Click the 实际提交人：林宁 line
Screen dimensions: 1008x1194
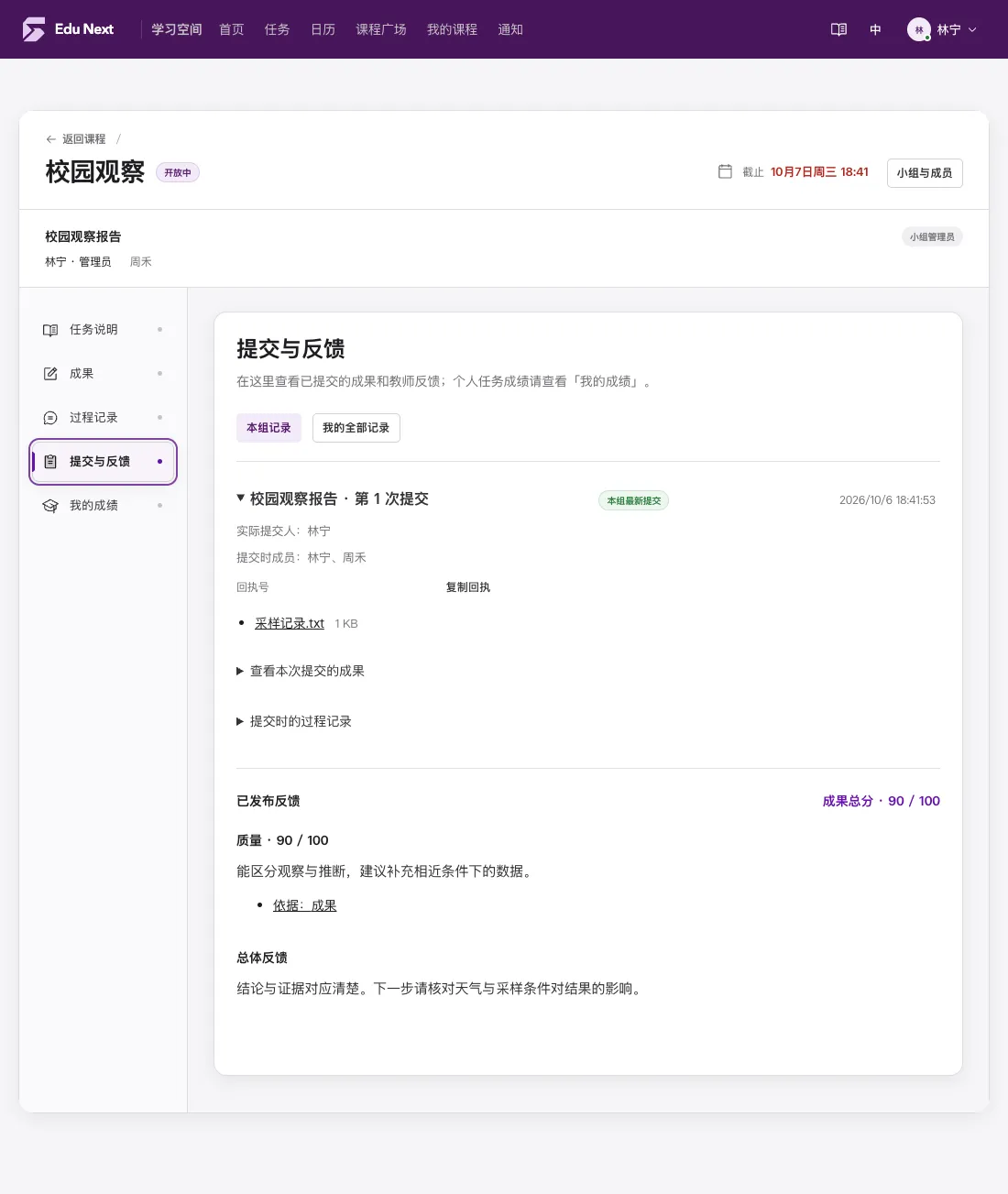click(284, 531)
